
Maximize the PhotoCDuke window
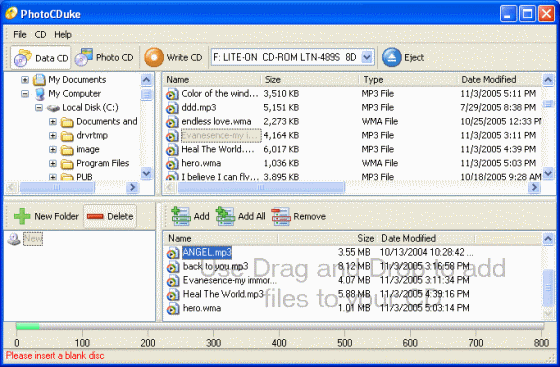coord(527,14)
